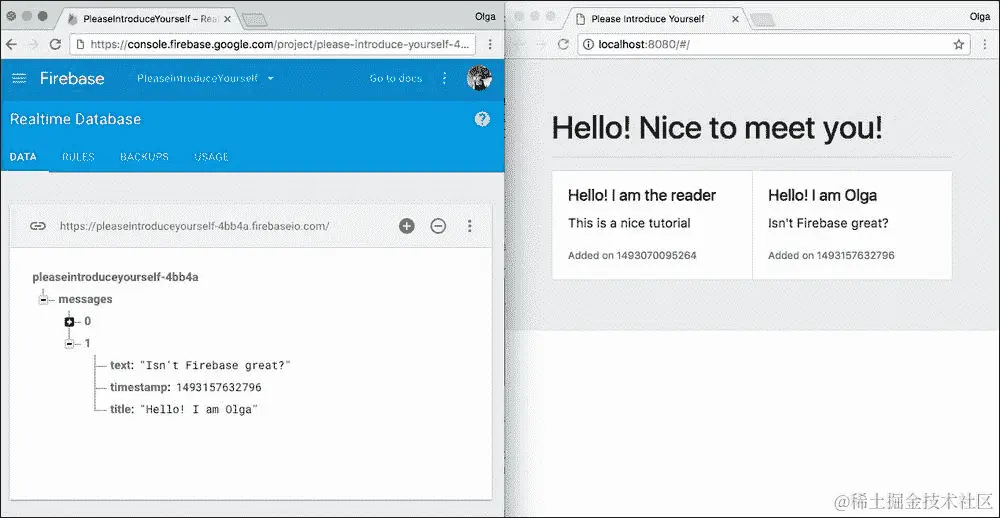The width and height of the screenshot is (1000, 518).
Task: Click Added on 1493157632796 card text
Action: pos(832,256)
